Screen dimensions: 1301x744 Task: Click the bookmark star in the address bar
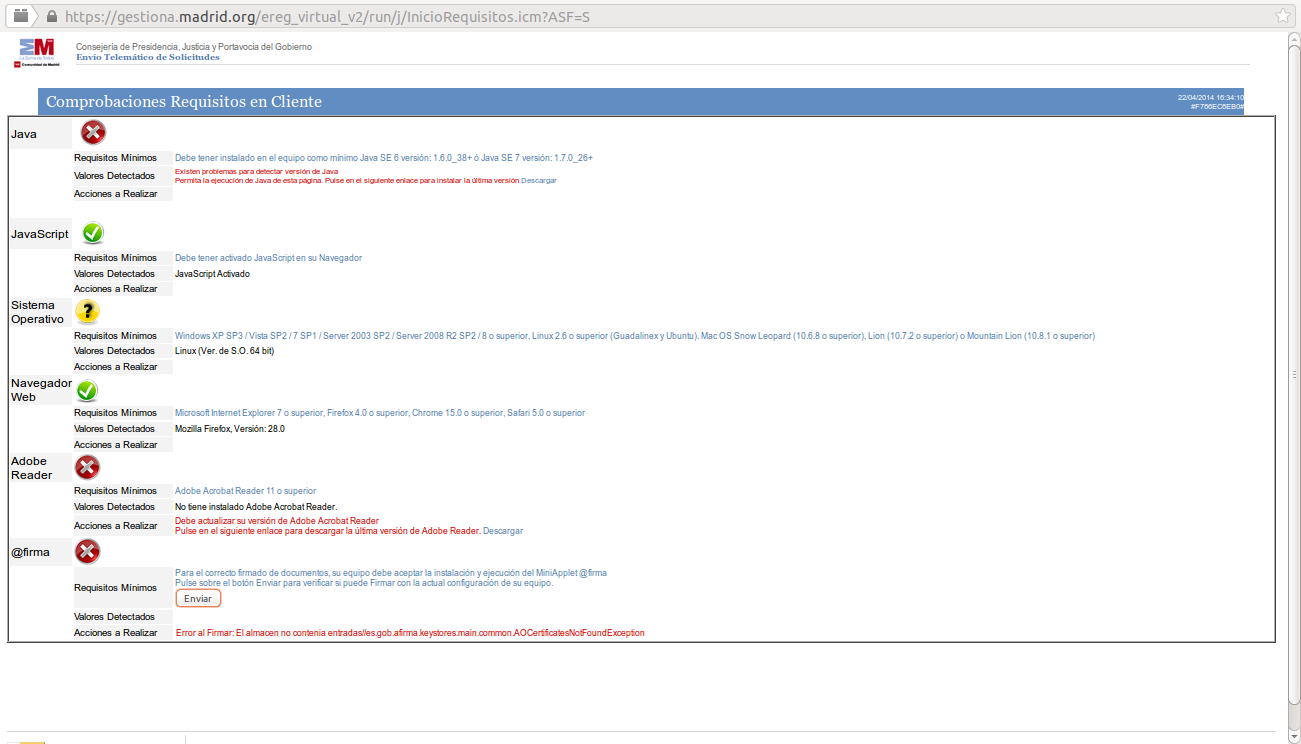[x=1283, y=16]
